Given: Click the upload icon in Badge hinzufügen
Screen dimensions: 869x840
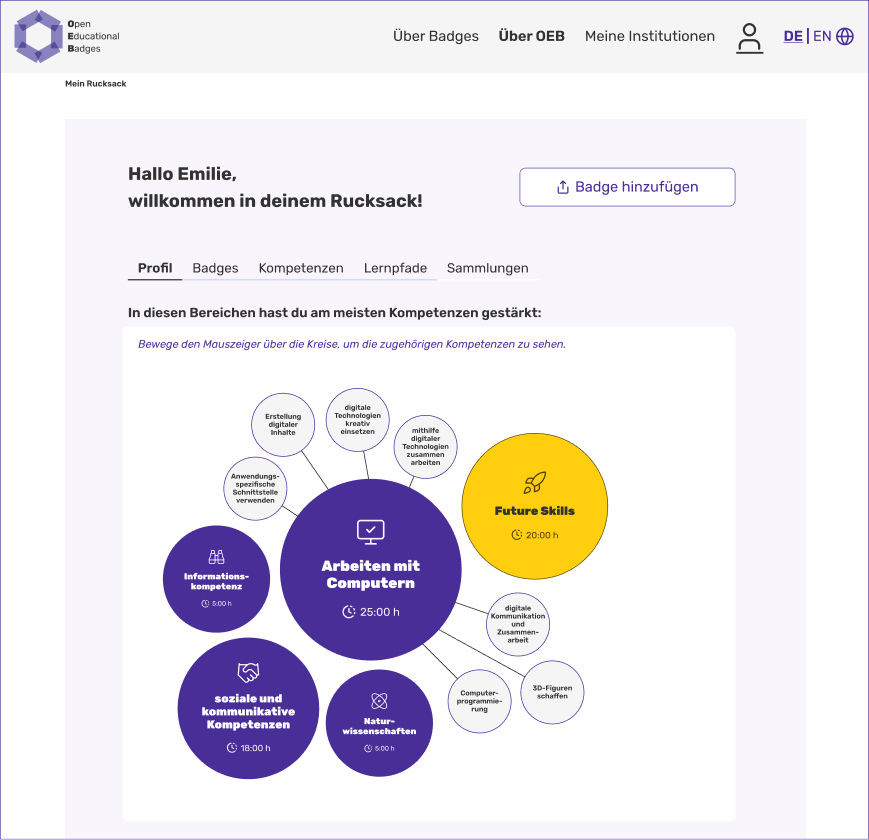Looking at the screenshot, I should pyautogui.click(x=563, y=187).
